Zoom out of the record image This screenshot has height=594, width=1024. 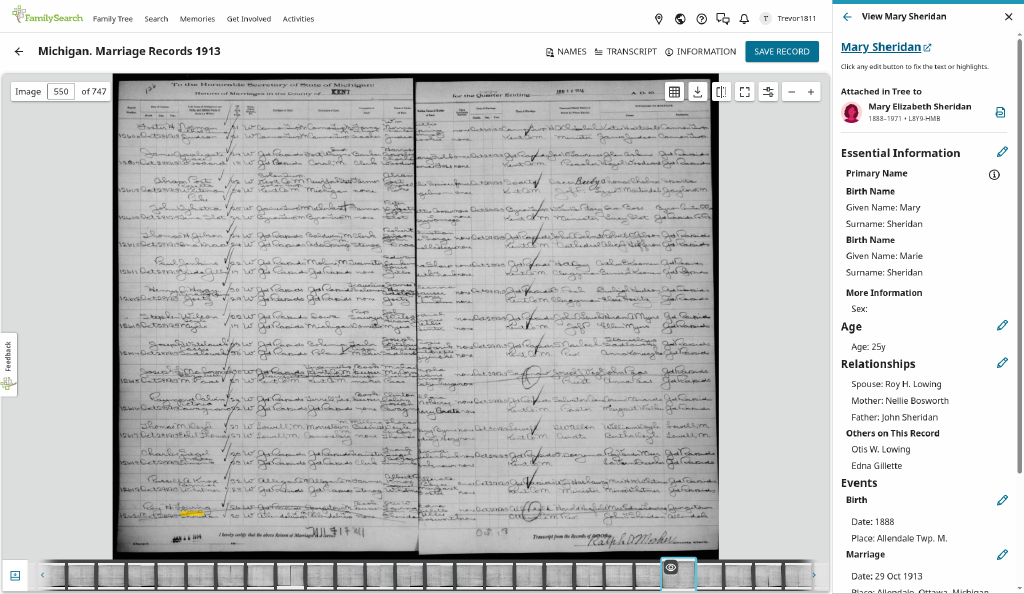(x=792, y=92)
